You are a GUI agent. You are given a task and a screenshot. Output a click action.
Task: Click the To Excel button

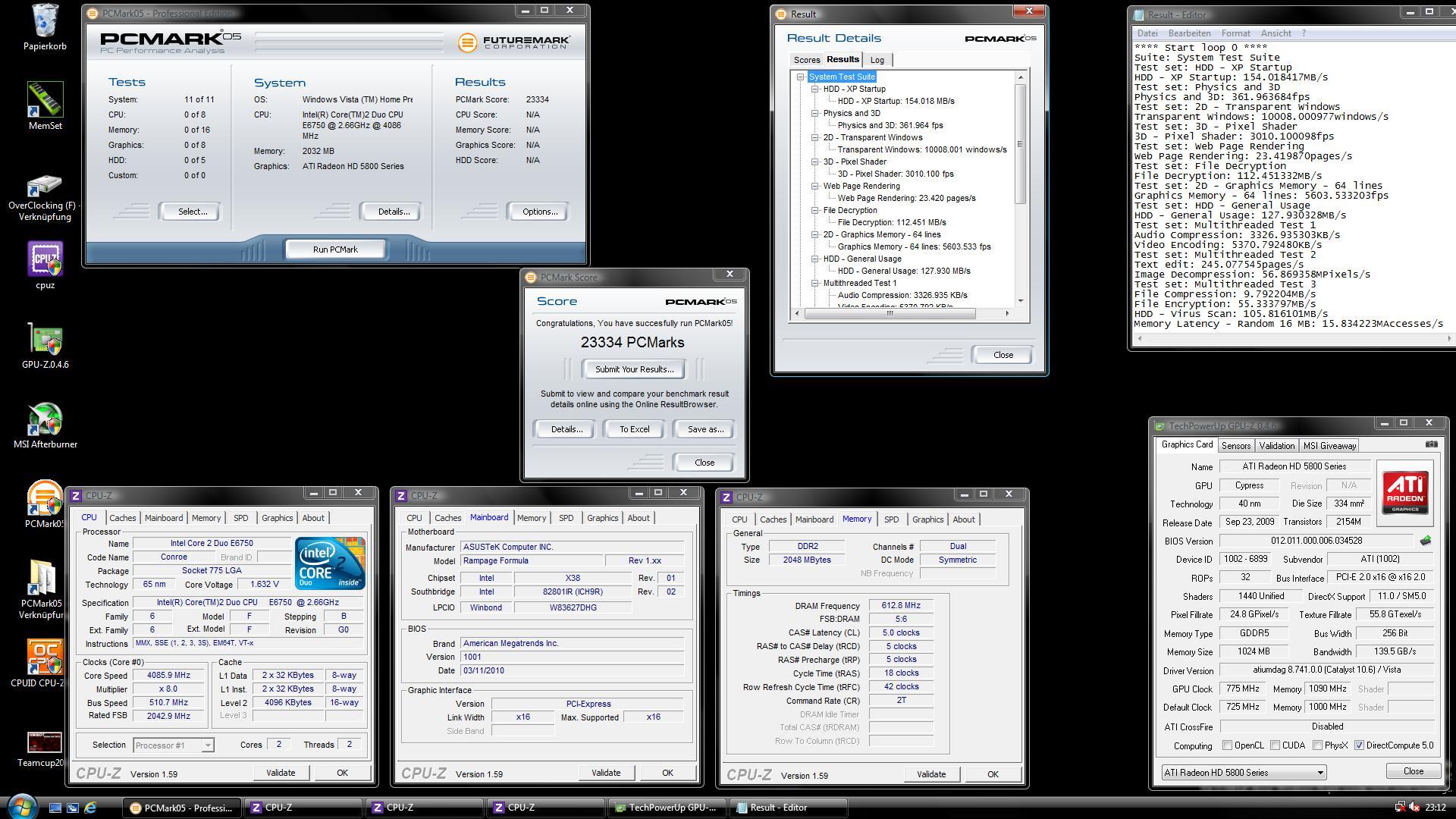[634, 429]
